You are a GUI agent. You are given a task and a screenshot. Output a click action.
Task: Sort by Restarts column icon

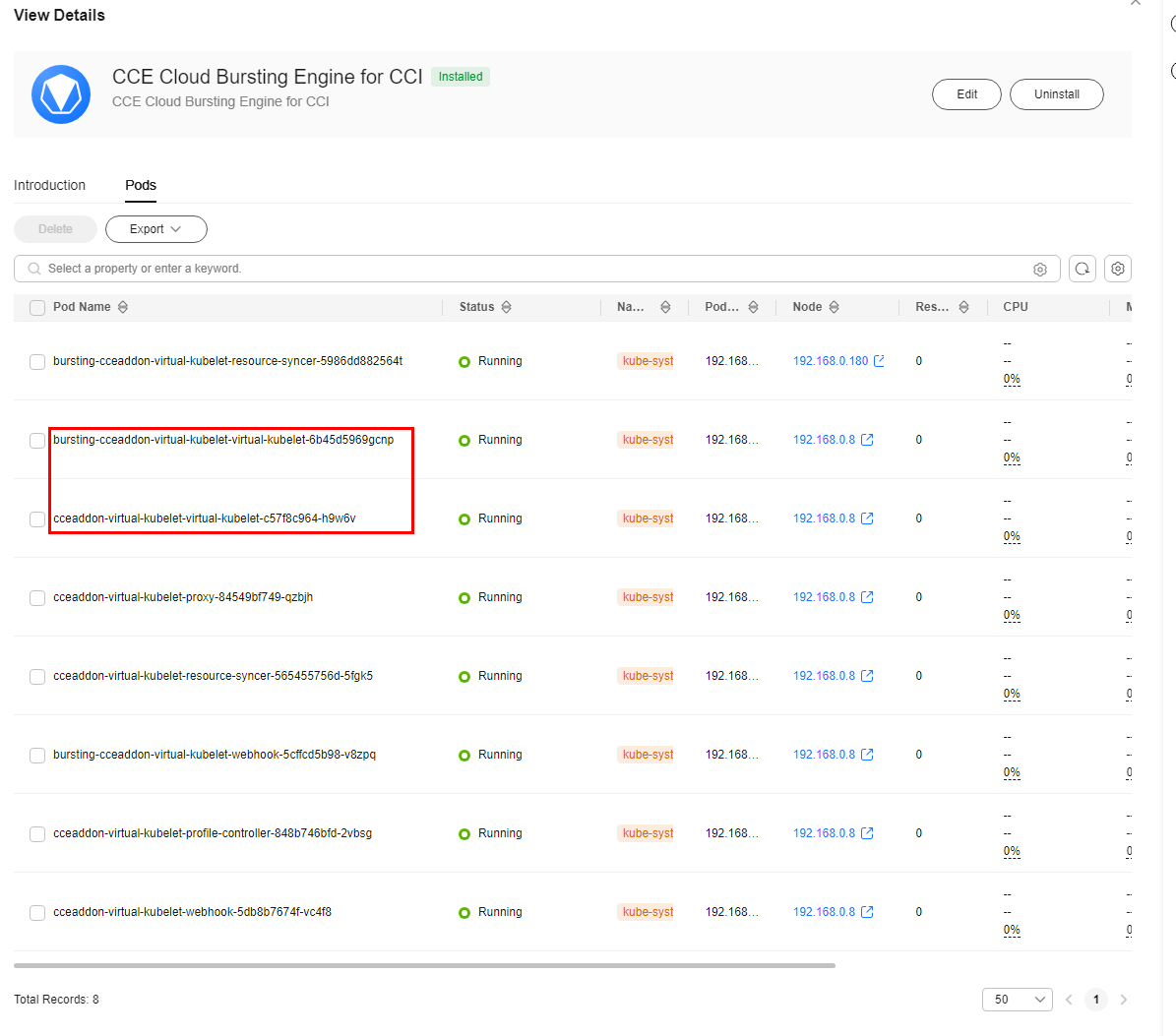(963, 307)
